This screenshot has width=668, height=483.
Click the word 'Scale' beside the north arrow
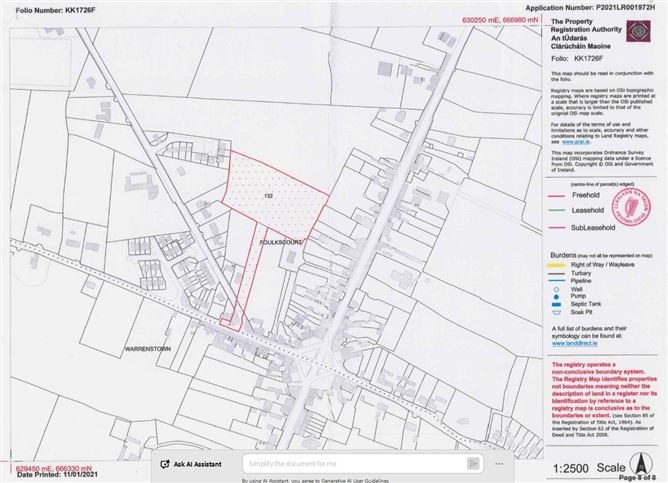pyautogui.click(x=611, y=468)
